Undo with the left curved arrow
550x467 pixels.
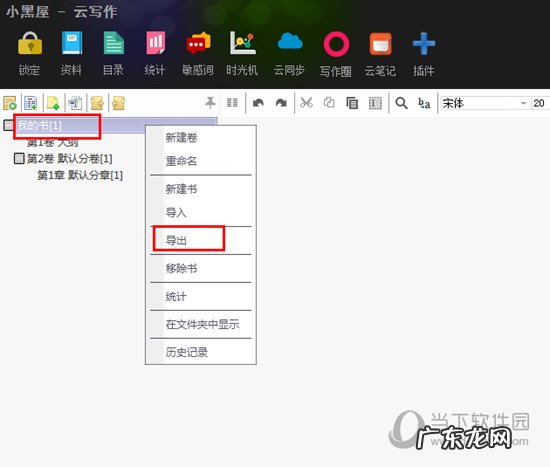pos(258,103)
